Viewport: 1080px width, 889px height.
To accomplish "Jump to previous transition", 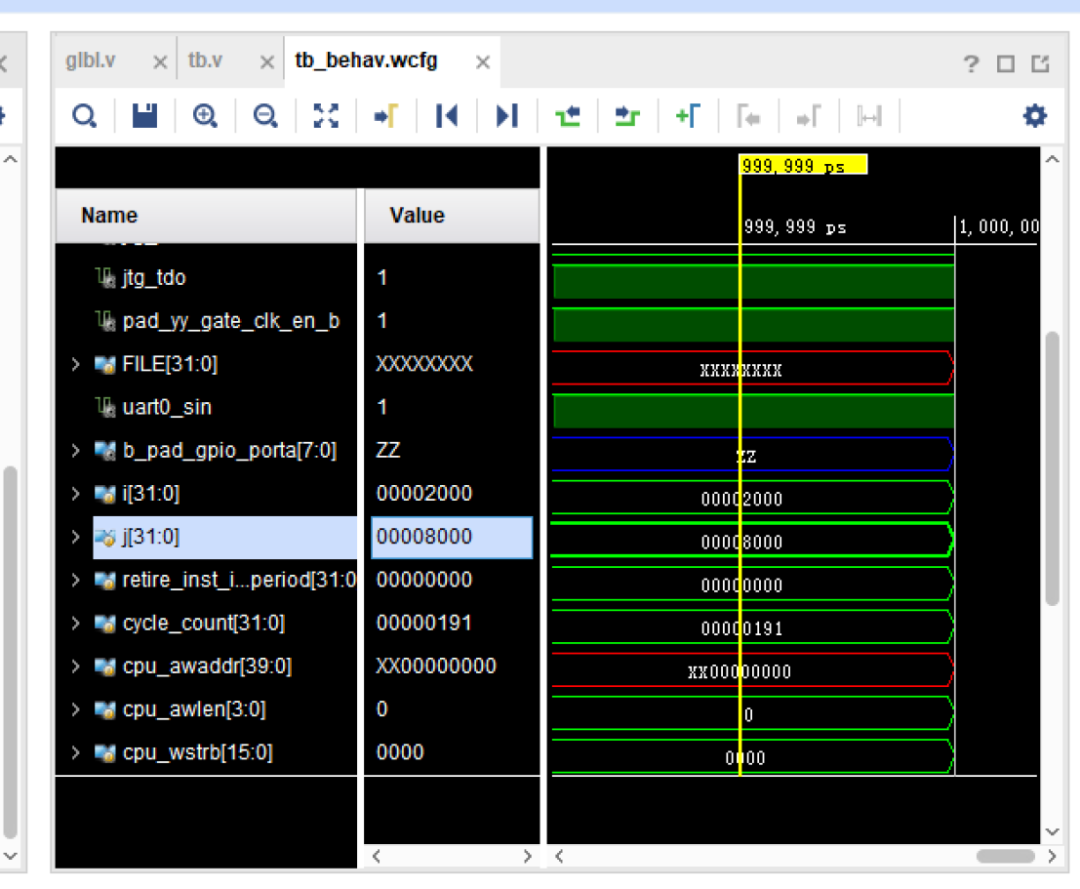I will tap(568, 116).
